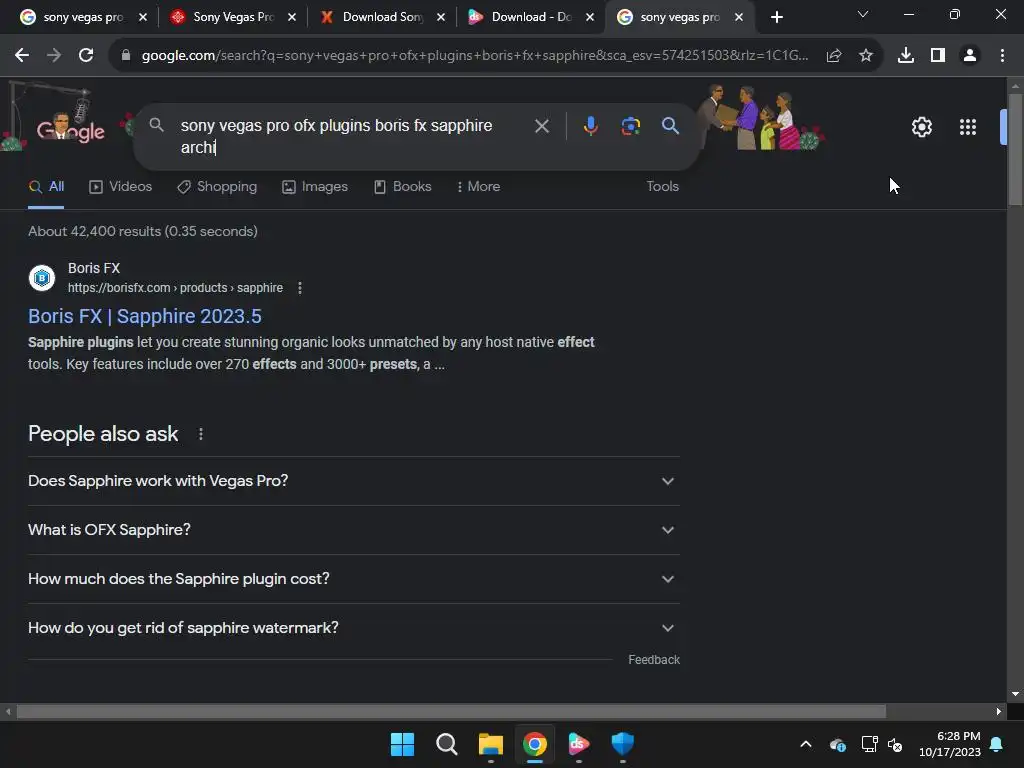Open Chrome downloads icon

906,56
